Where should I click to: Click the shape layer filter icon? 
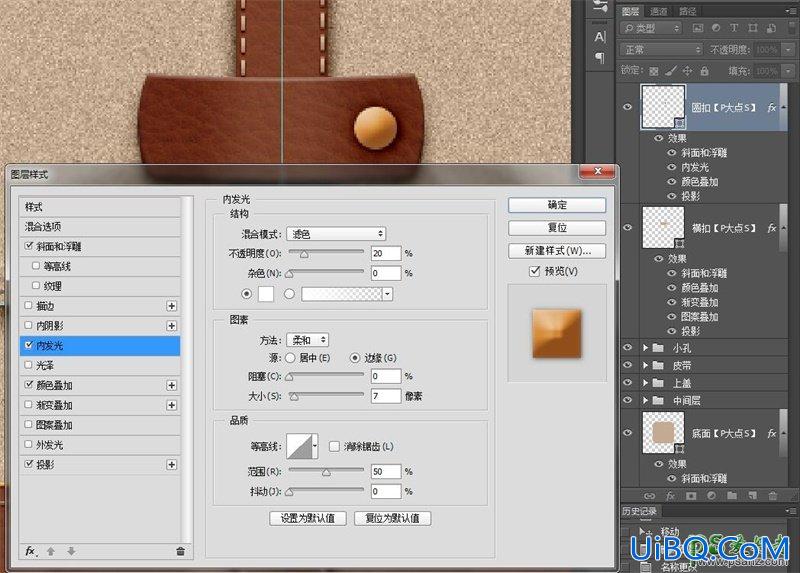[753, 28]
